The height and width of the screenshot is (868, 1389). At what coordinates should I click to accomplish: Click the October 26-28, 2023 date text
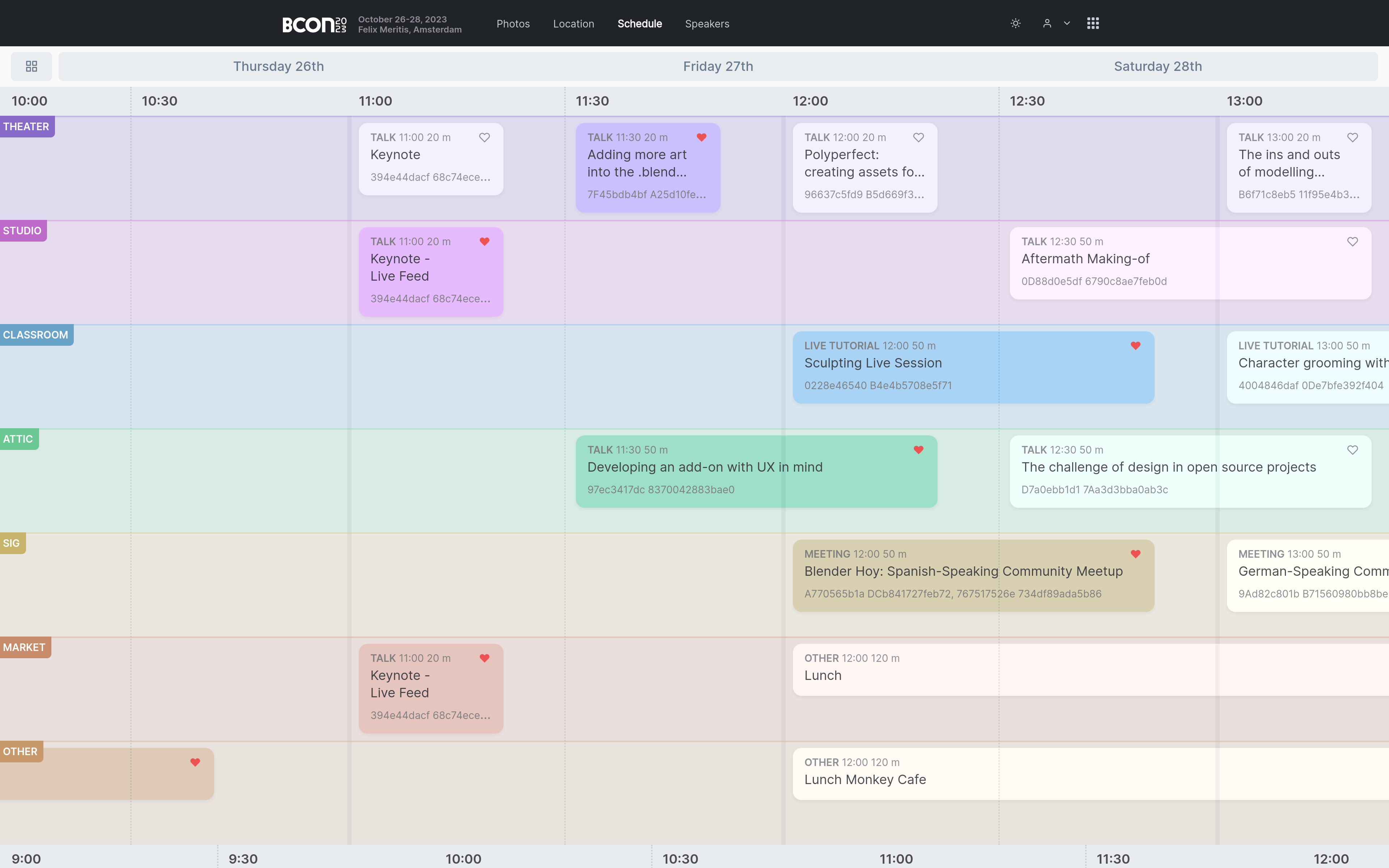click(402, 19)
